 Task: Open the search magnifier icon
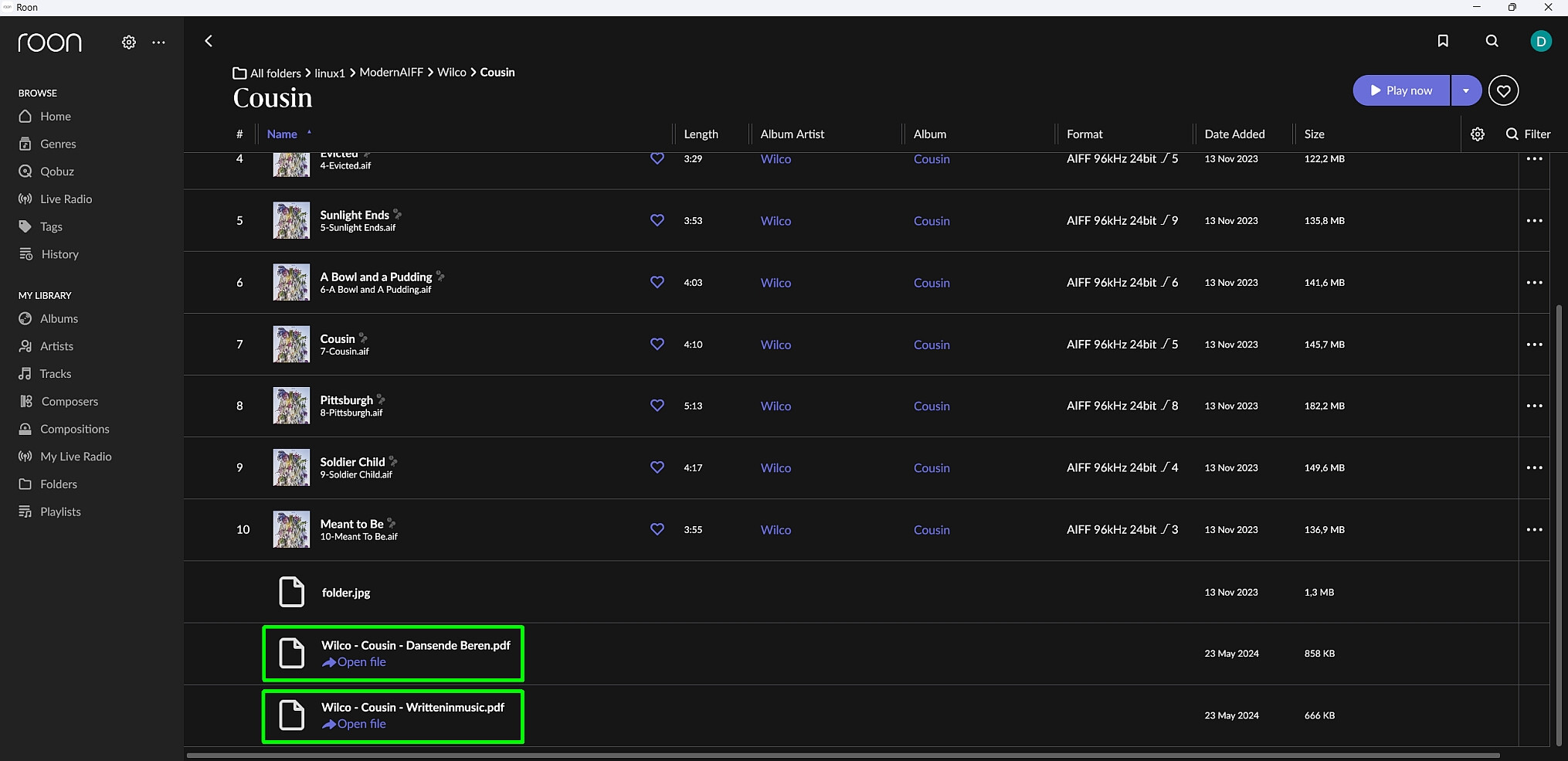(1492, 41)
